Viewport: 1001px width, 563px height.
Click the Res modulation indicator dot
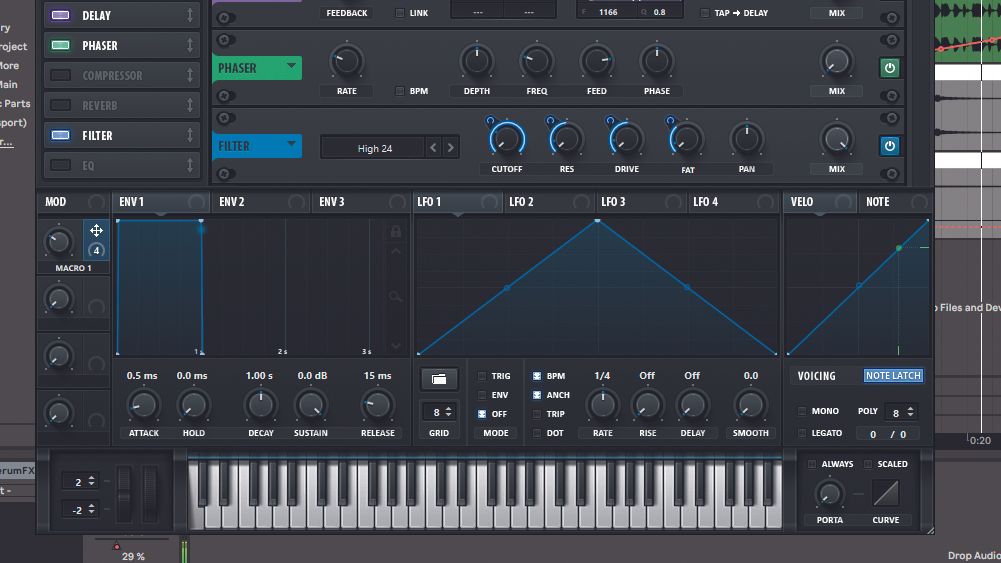550,120
